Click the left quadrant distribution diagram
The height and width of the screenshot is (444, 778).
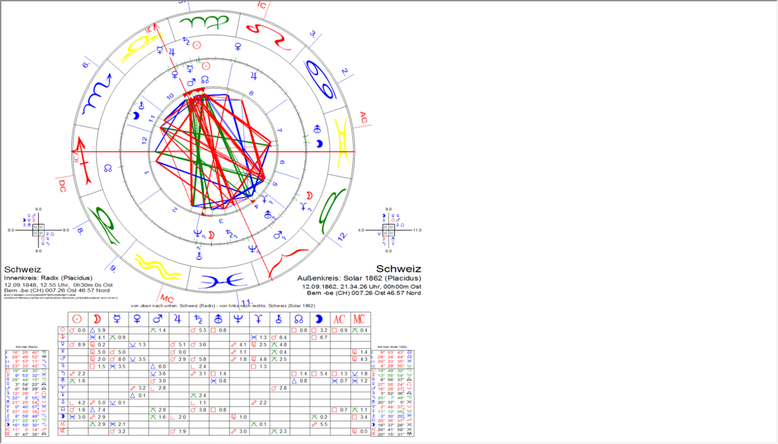(x=38, y=230)
